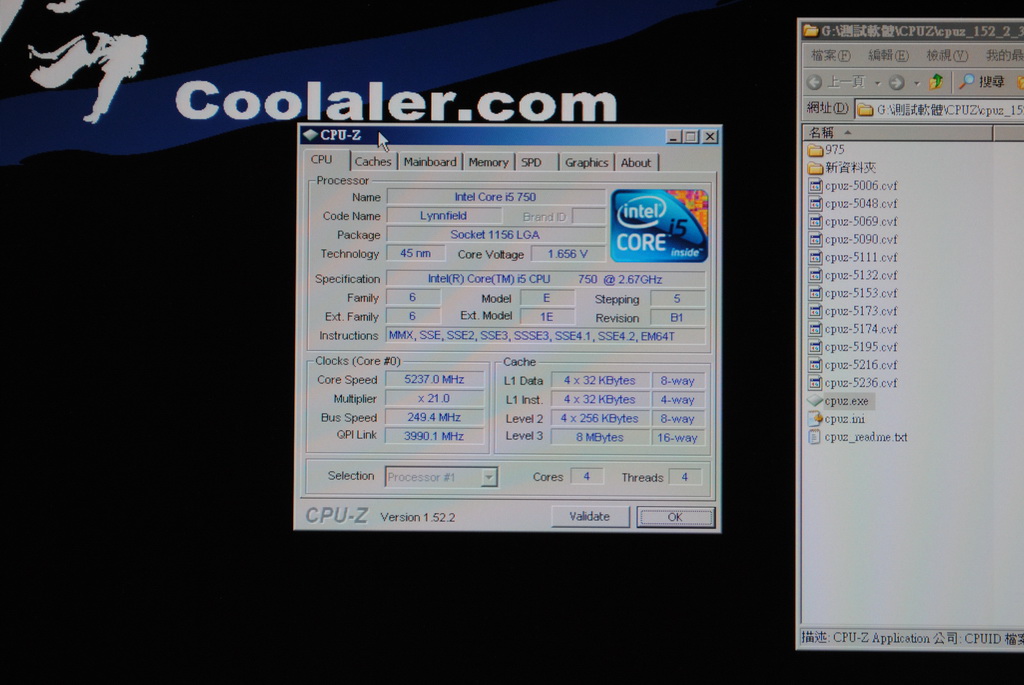Open the Memory tab in CPU-Z
This screenshot has width=1024, height=685.
488,162
